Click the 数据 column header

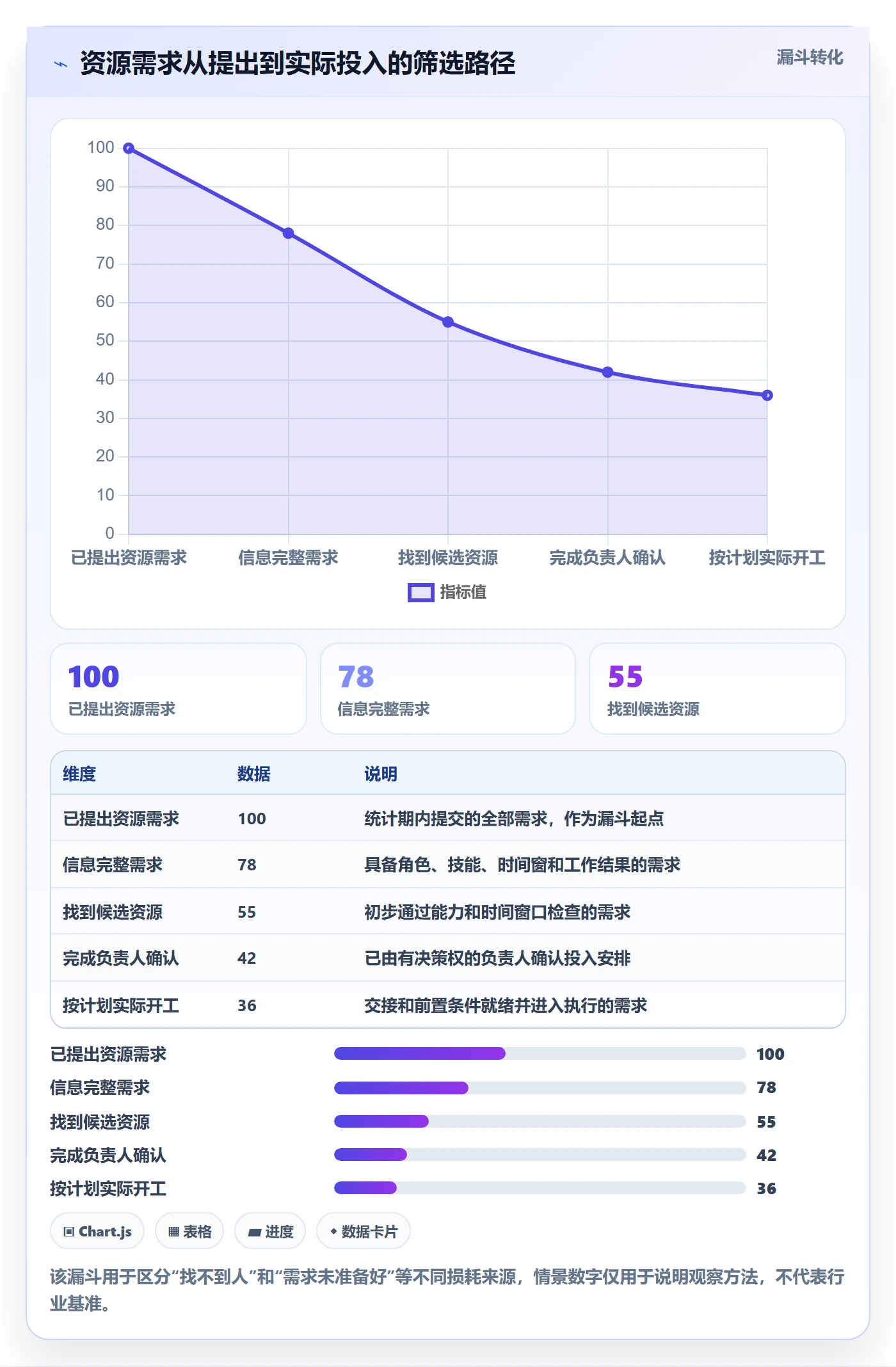coord(254,774)
